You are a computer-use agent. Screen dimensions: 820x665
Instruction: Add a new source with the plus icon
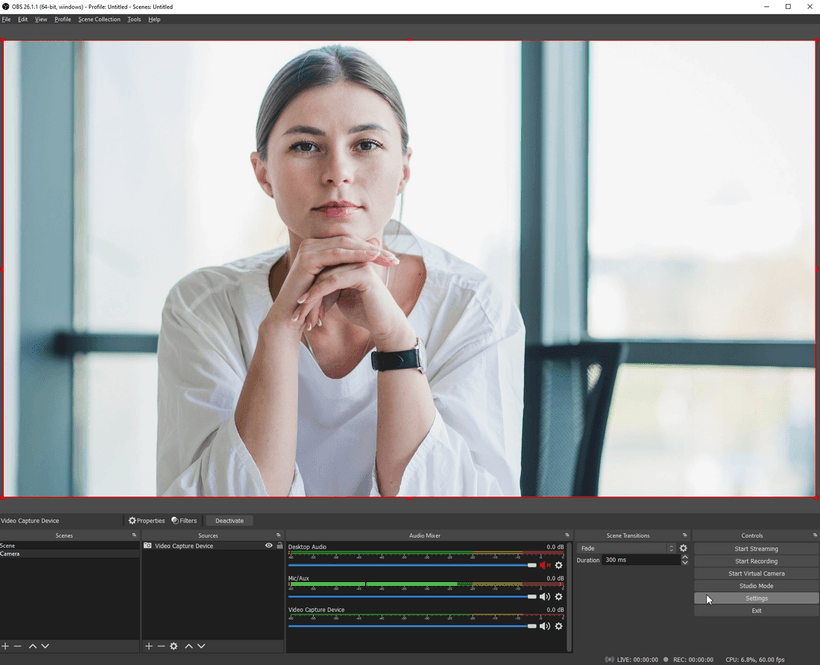click(x=149, y=645)
